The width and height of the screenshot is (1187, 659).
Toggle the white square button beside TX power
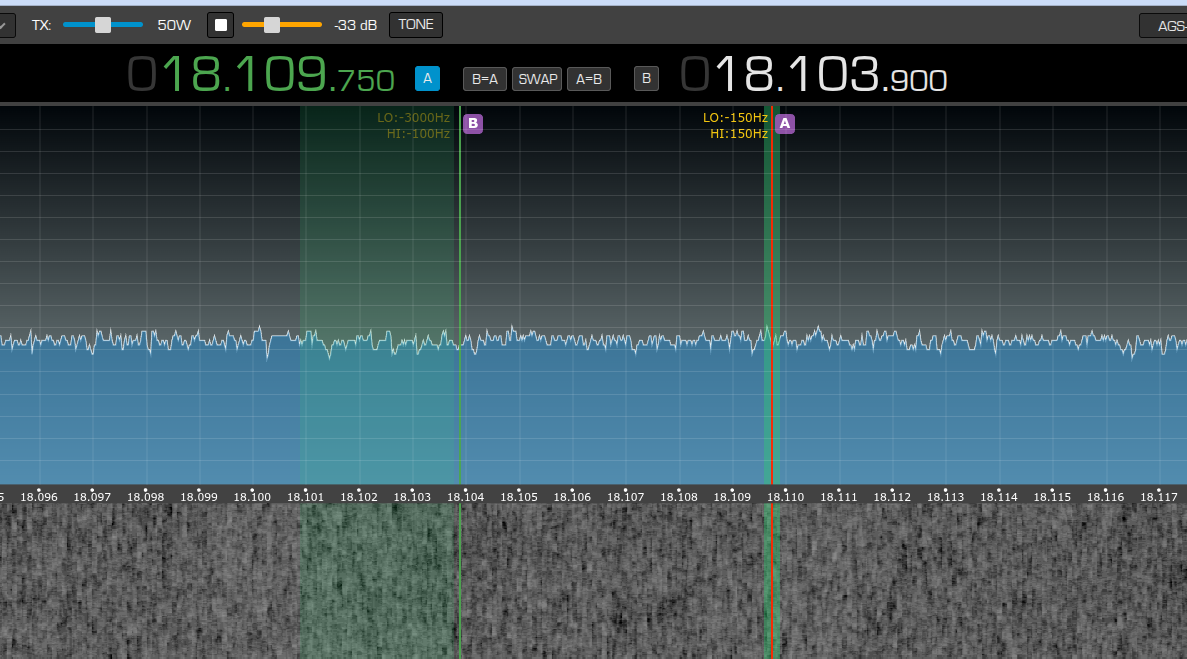coord(220,25)
